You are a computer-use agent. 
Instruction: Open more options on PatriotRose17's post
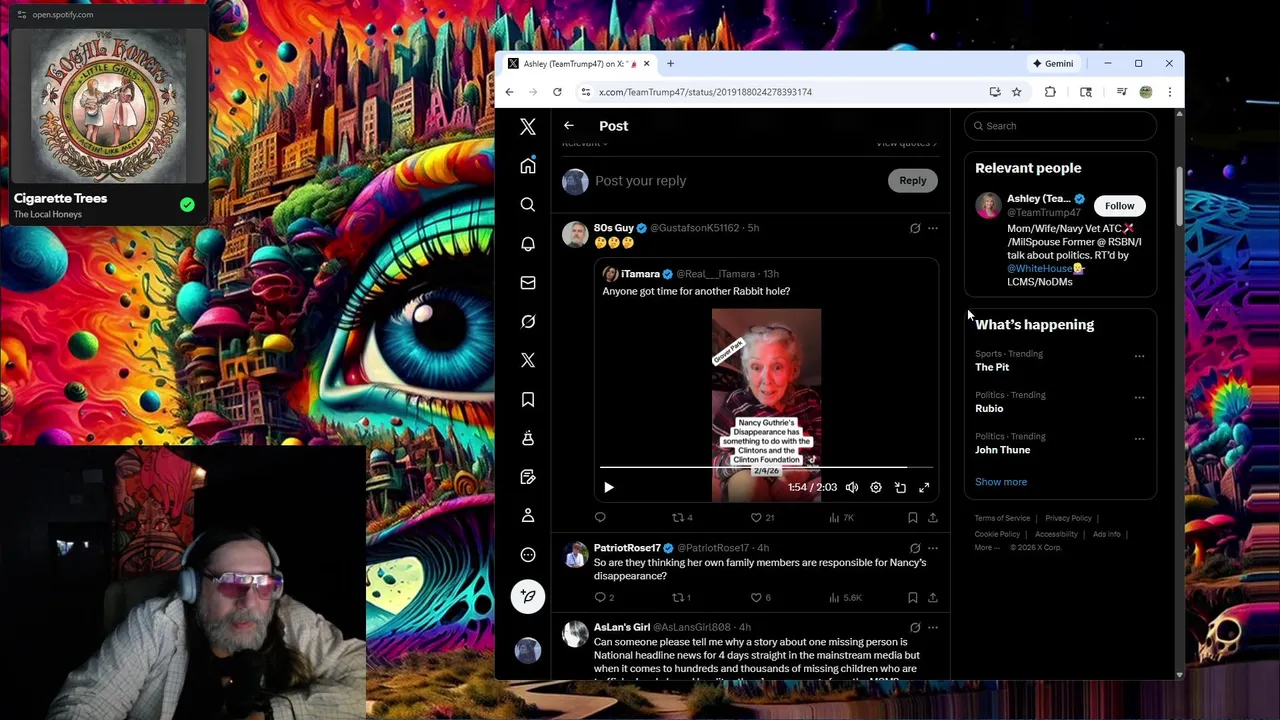click(x=933, y=548)
